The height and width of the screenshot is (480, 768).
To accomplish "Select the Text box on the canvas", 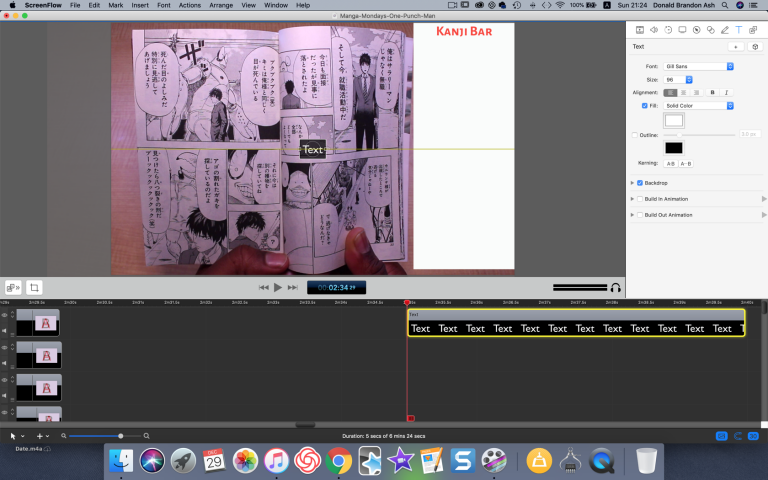I will point(312,149).
